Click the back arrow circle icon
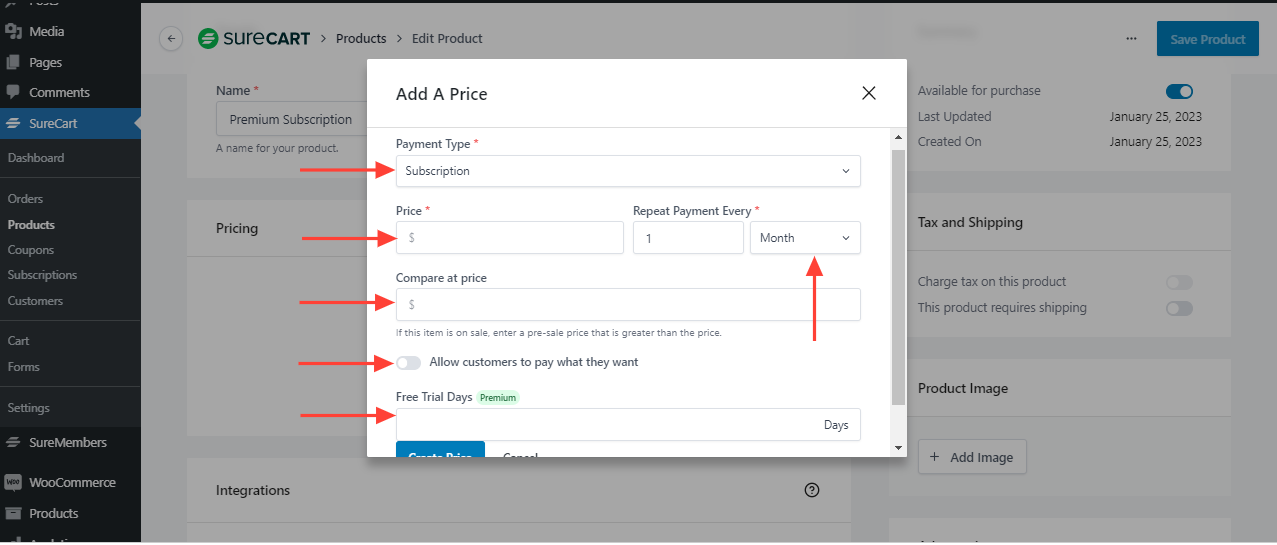Image resolution: width=1277 pixels, height=545 pixels. click(x=171, y=39)
